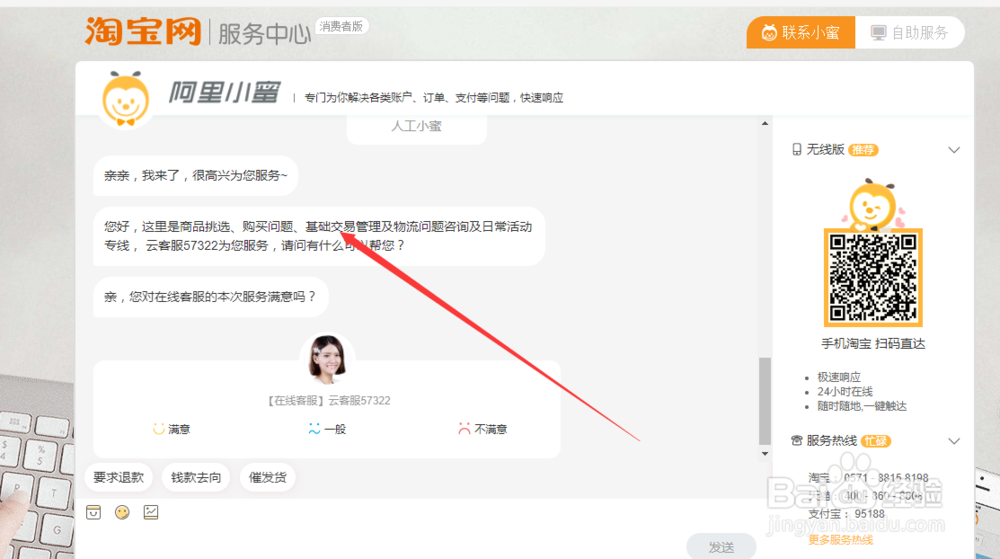Screen dimensions: 1000x559
Task: Choose the 要求退款 quick reply
Action: click(x=119, y=477)
